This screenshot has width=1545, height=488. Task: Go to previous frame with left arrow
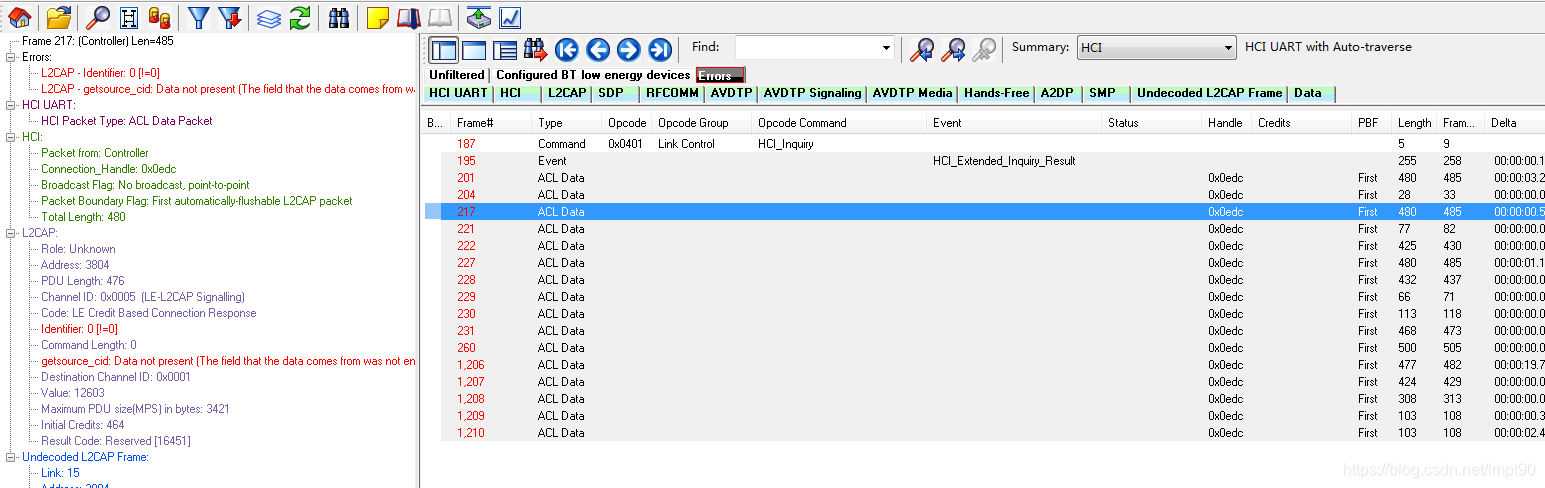pos(598,49)
